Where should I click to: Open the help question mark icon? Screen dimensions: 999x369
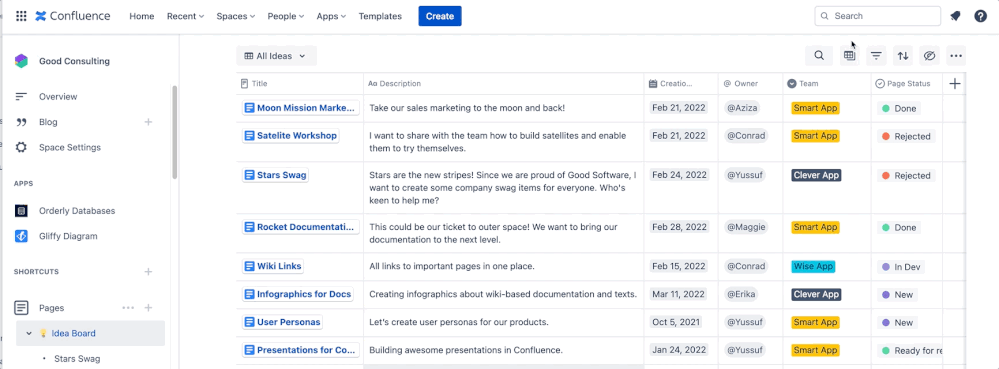981,16
